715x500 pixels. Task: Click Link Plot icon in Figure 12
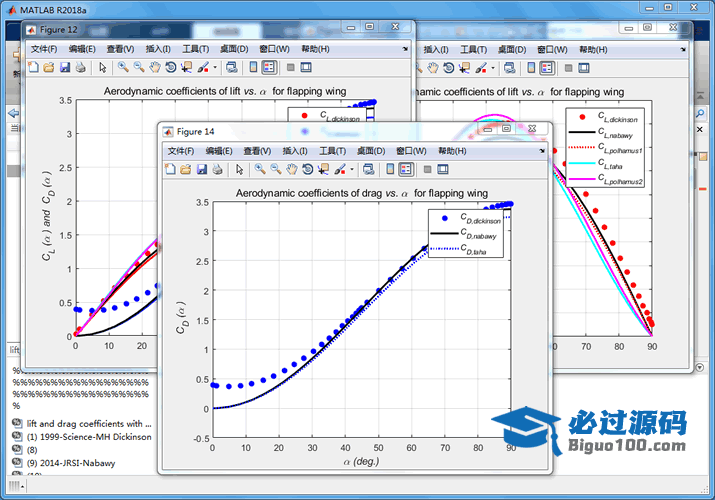[232, 67]
